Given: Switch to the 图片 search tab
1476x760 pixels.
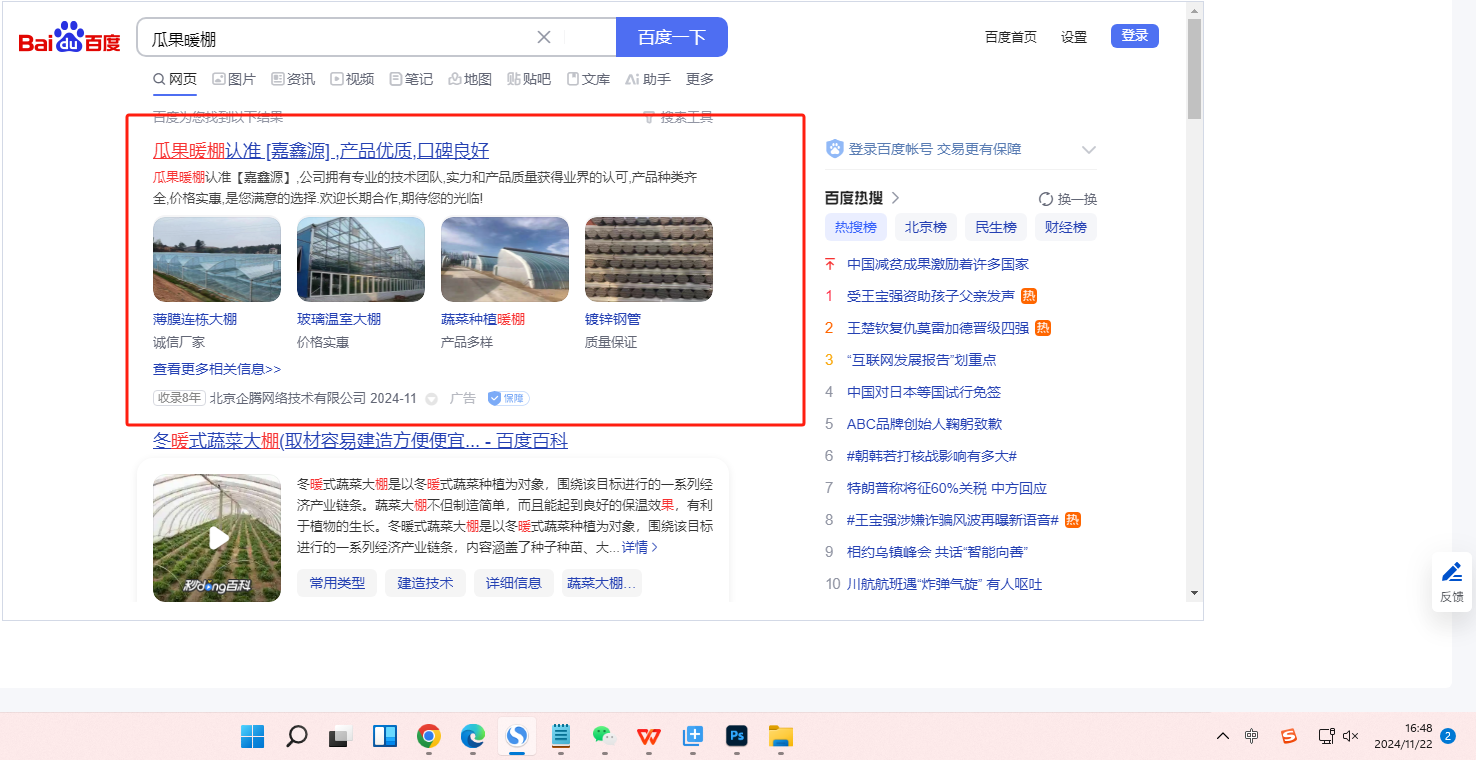Looking at the screenshot, I should [x=234, y=79].
